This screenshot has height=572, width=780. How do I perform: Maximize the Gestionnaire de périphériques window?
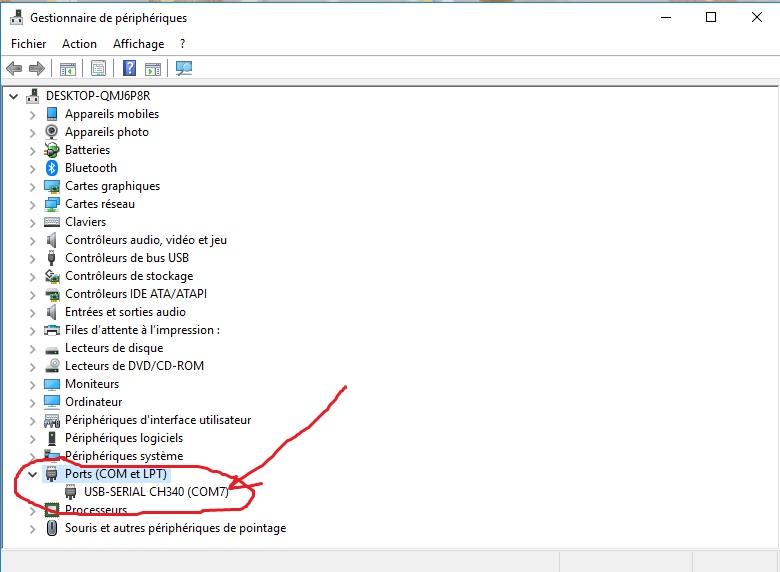711,17
